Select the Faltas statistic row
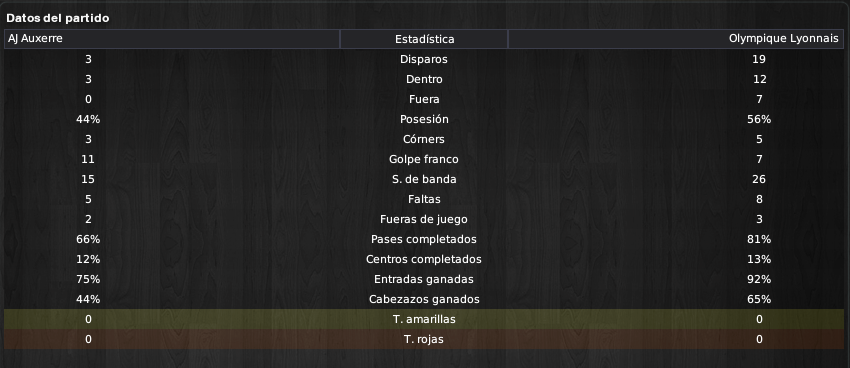Image resolution: width=850 pixels, height=368 pixels. click(424, 199)
